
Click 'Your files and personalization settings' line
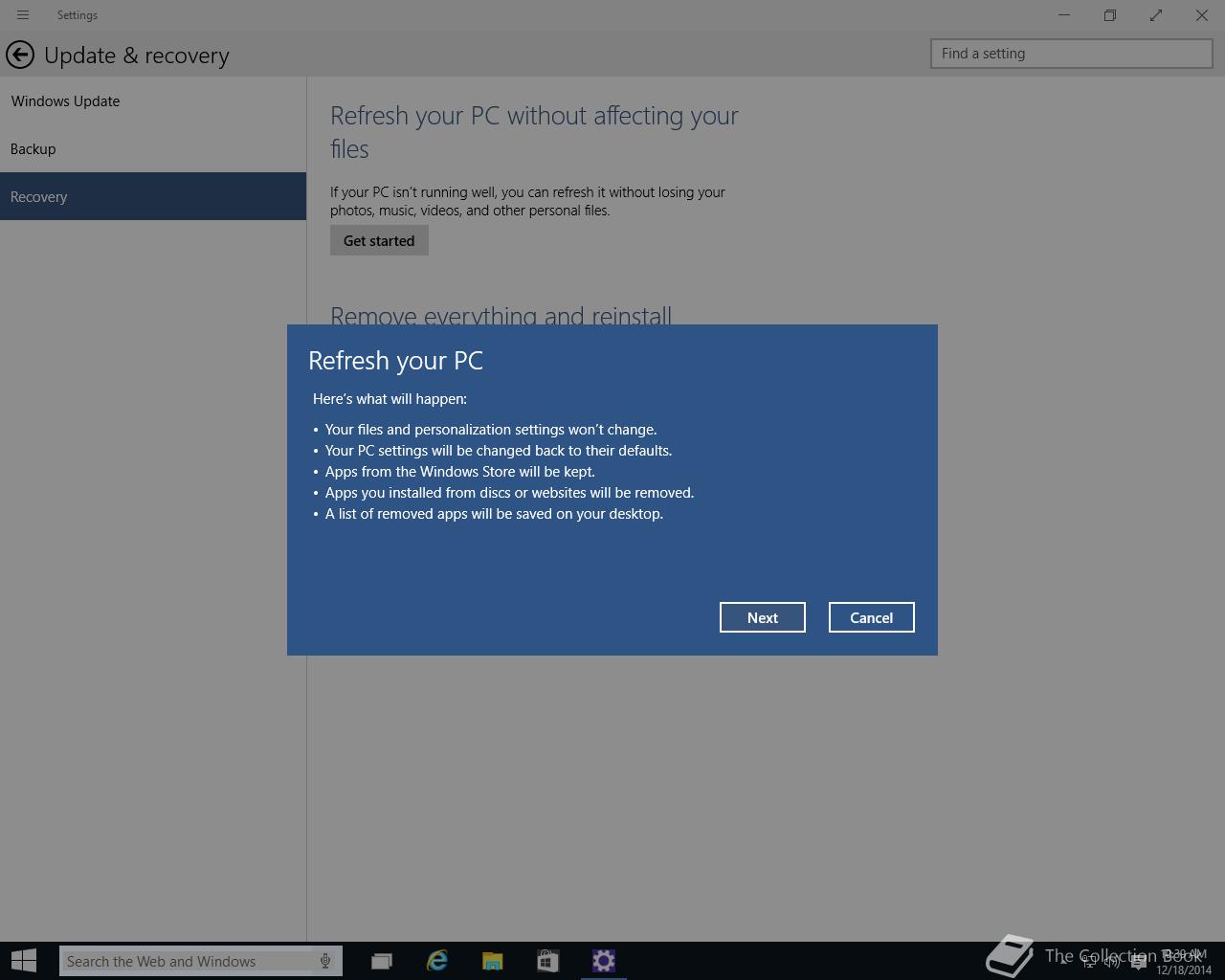(491, 430)
